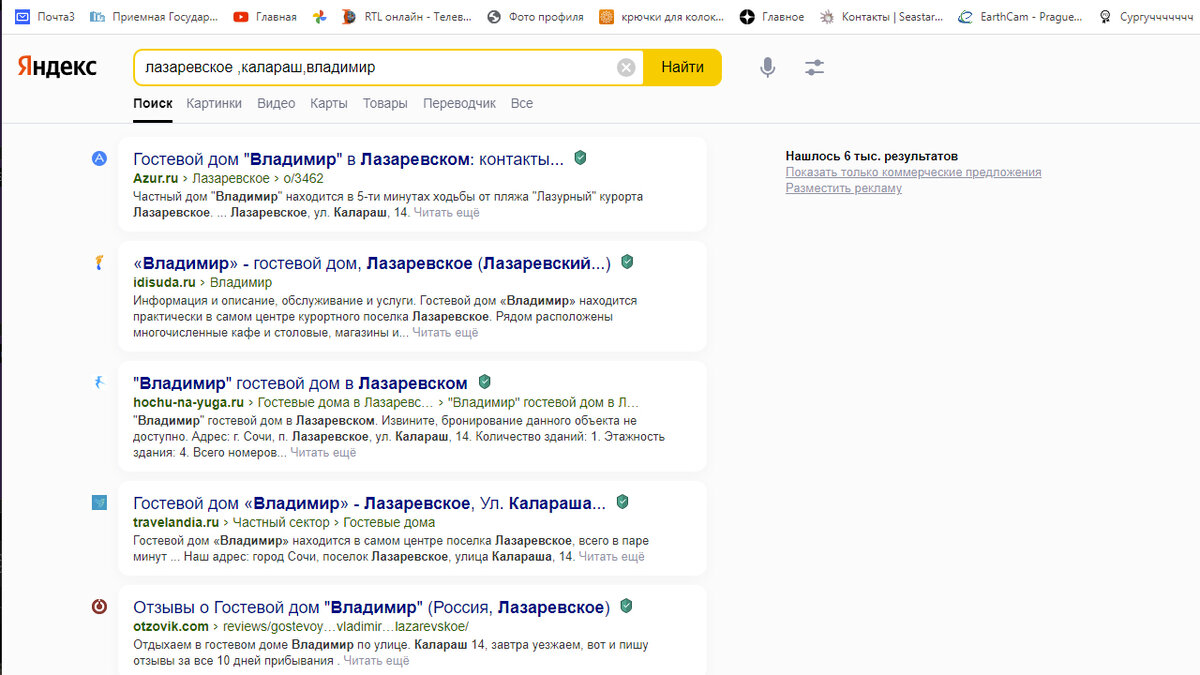Click the idisuda.ru domain link
Screen dimensions: 1200x675
164,282
